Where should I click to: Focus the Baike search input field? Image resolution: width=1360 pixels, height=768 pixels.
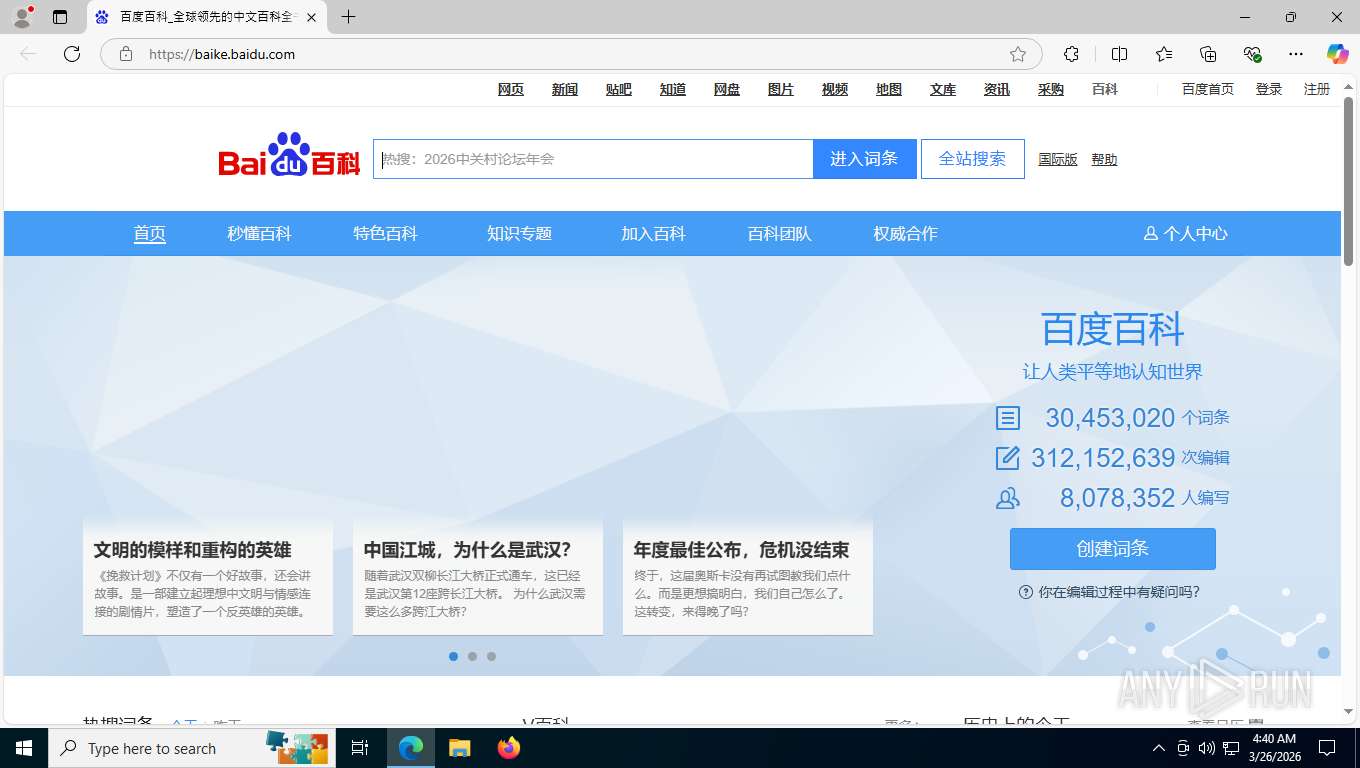coord(593,159)
